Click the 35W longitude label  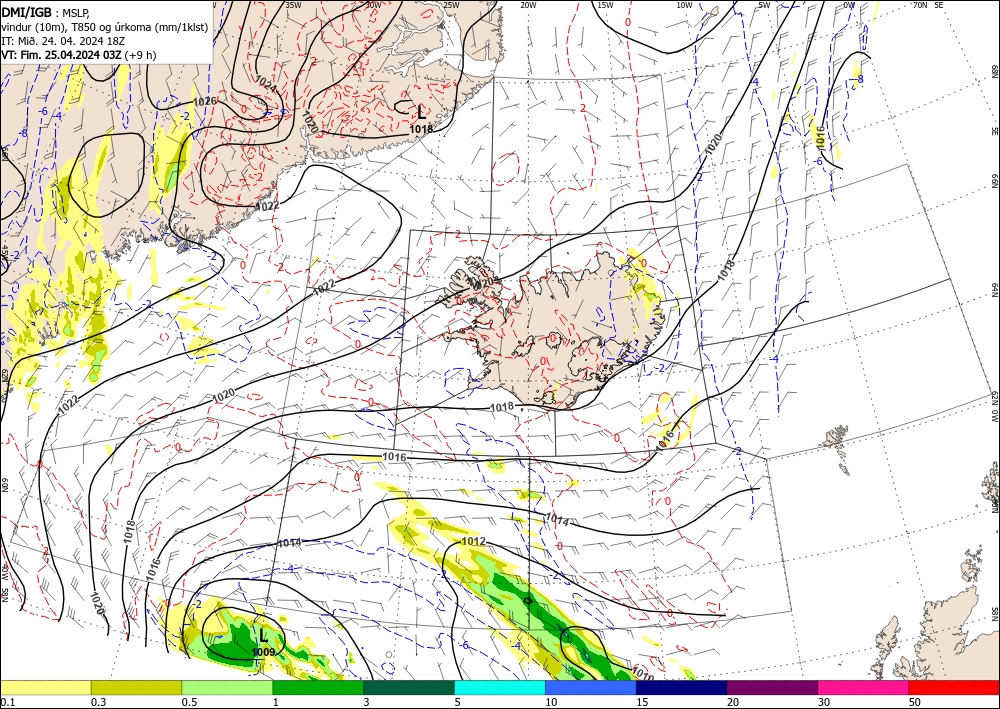[293, 5]
